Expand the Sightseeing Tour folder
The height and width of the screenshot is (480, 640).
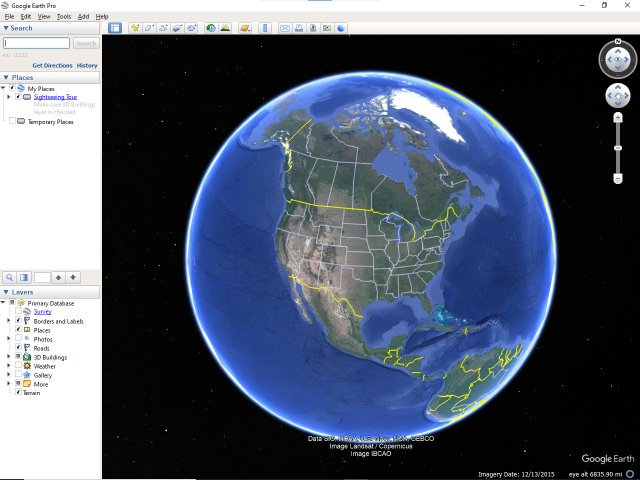click(9, 97)
